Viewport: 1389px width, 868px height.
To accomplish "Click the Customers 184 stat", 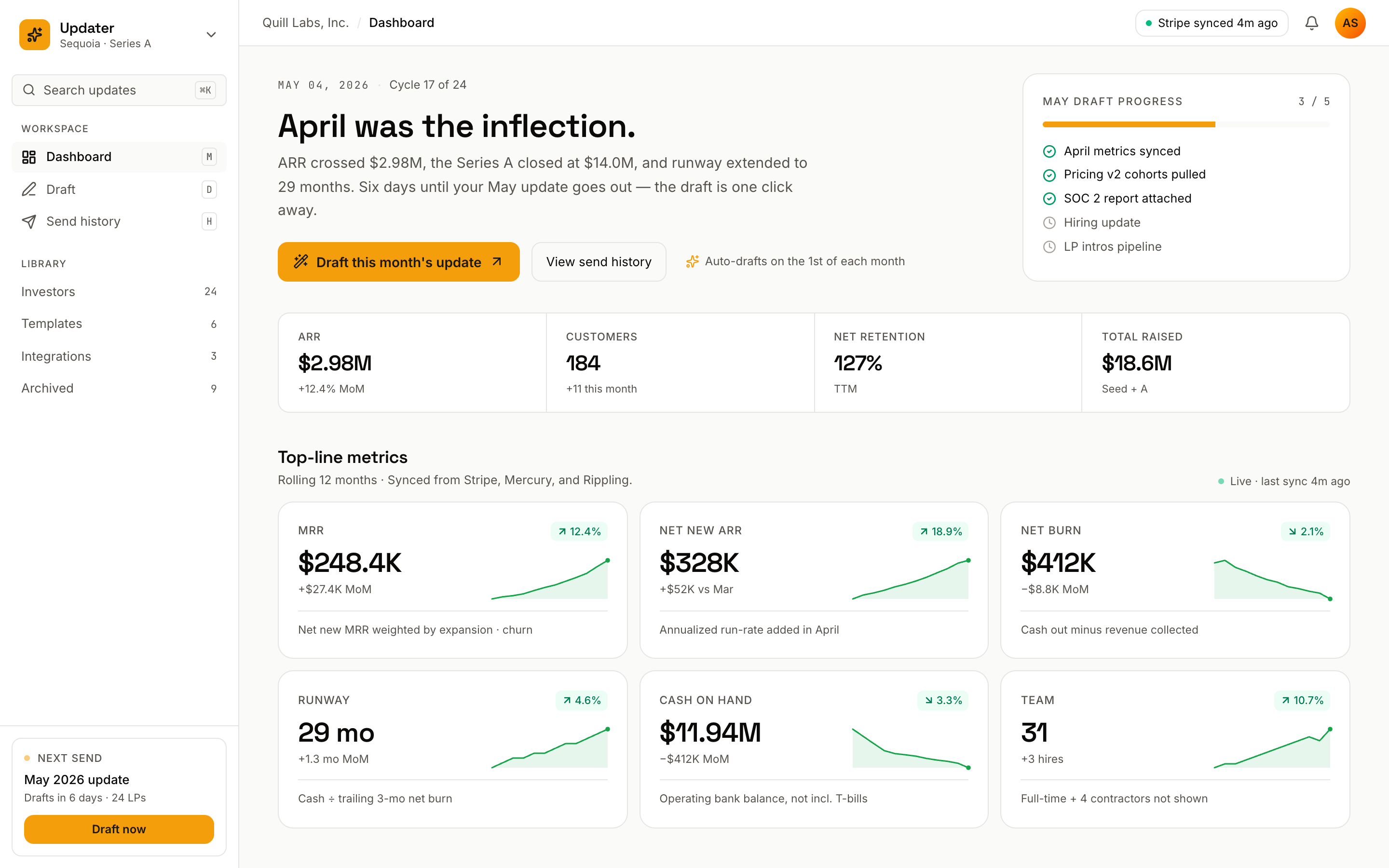I will click(x=680, y=363).
